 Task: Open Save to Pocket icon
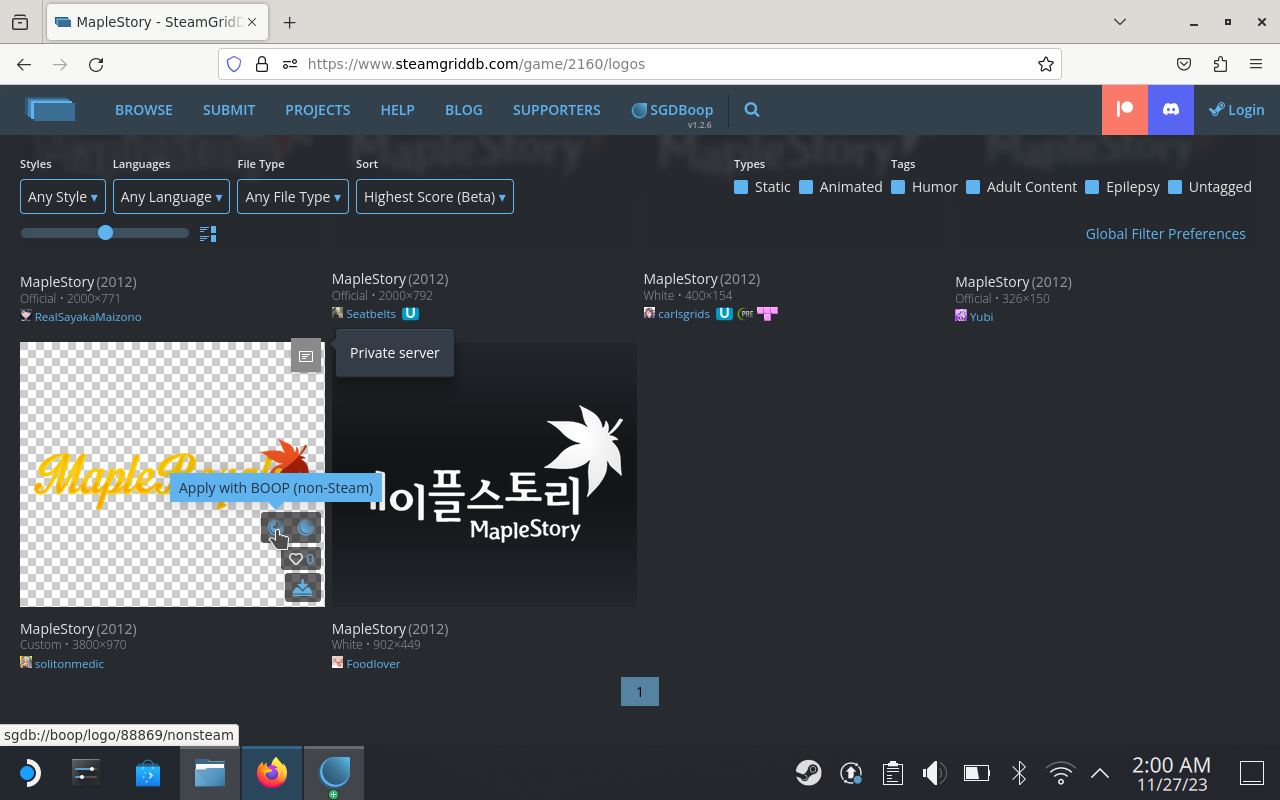[x=1184, y=64]
